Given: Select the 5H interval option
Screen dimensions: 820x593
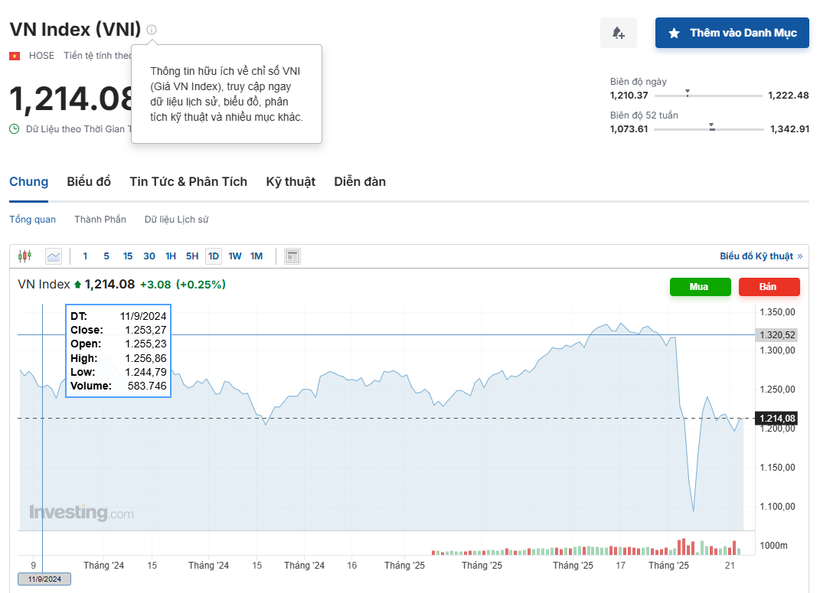Looking at the screenshot, I should coord(192,256).
